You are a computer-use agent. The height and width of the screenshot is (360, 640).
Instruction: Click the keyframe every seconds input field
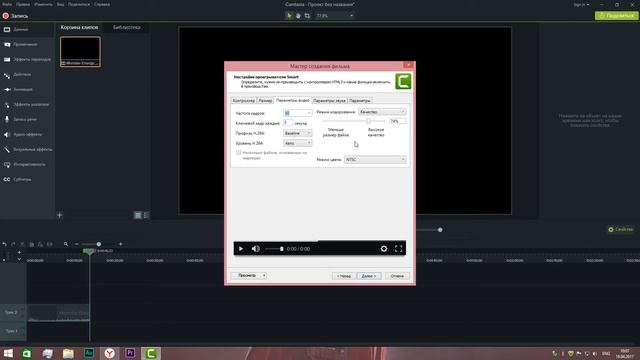[x=288, y=123]
